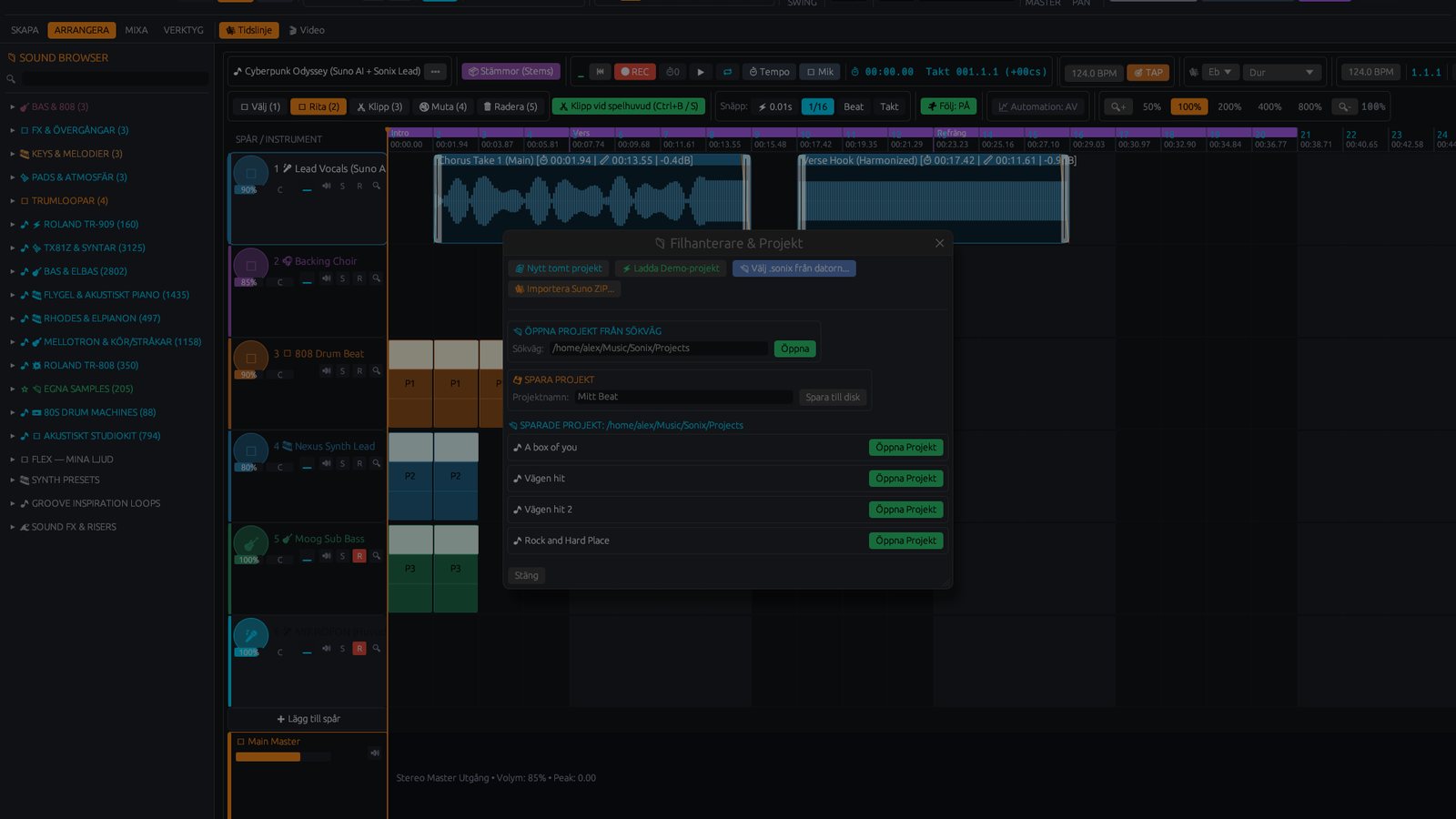Switch to the SKAPA tab
Screen dimensions: 1456x819
coord(25,30)
